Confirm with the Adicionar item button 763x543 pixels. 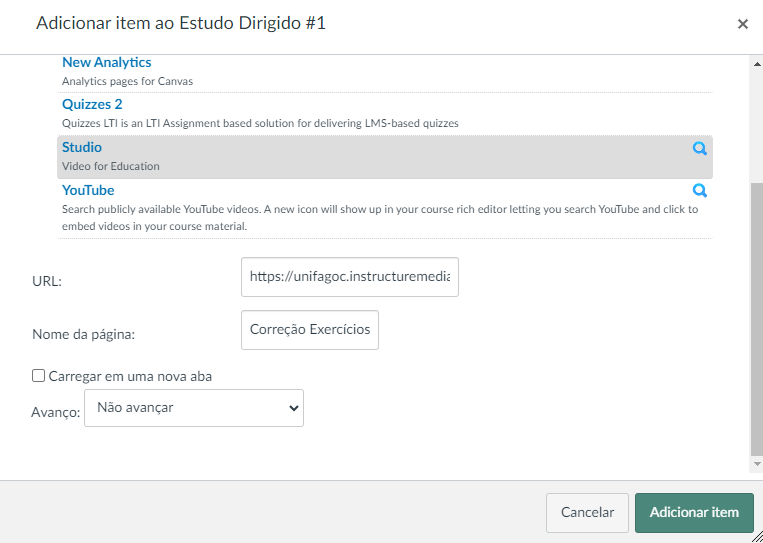click(694, 512)
